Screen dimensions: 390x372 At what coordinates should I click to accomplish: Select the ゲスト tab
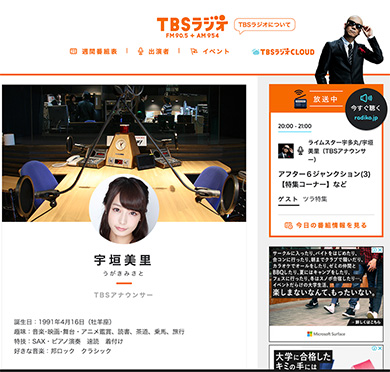(288, 199)
